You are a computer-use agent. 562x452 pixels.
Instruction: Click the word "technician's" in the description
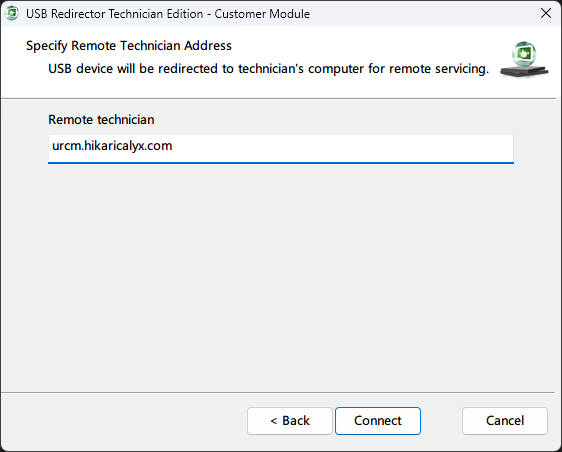[271, 68]
